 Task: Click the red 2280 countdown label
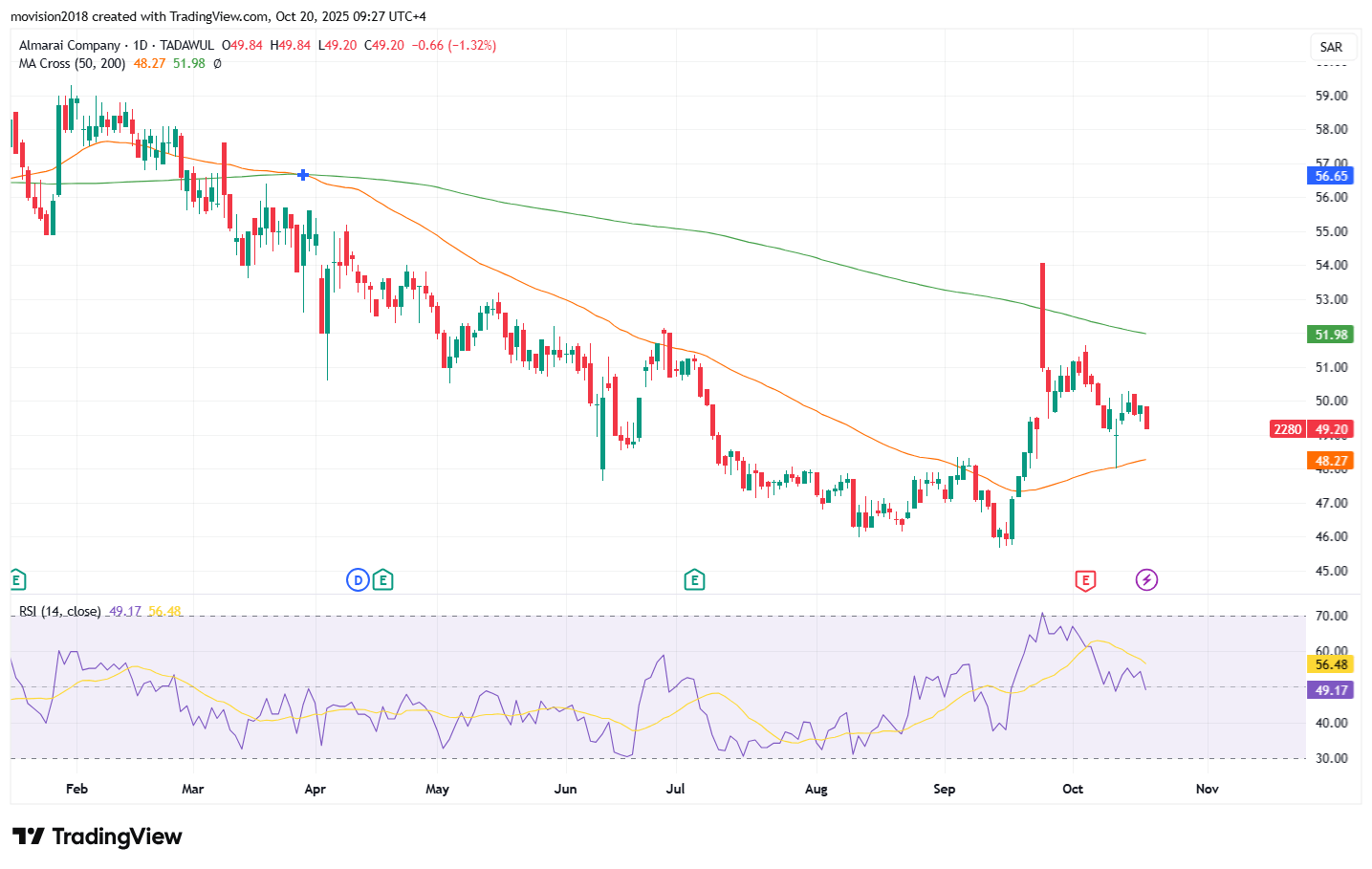click(x=1287, y=429)
